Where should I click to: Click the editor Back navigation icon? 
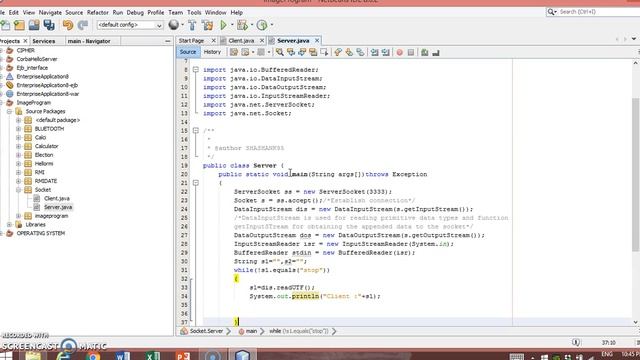coord(245,52)
